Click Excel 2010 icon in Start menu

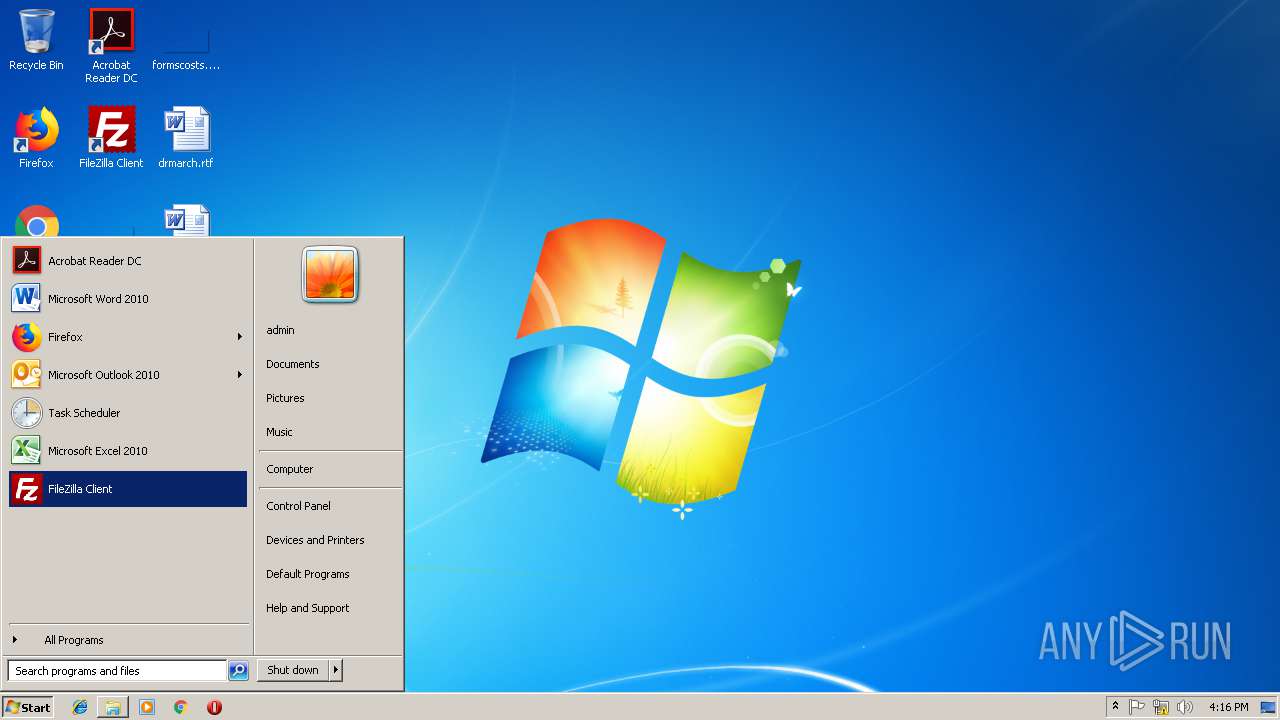pos(26,451)
